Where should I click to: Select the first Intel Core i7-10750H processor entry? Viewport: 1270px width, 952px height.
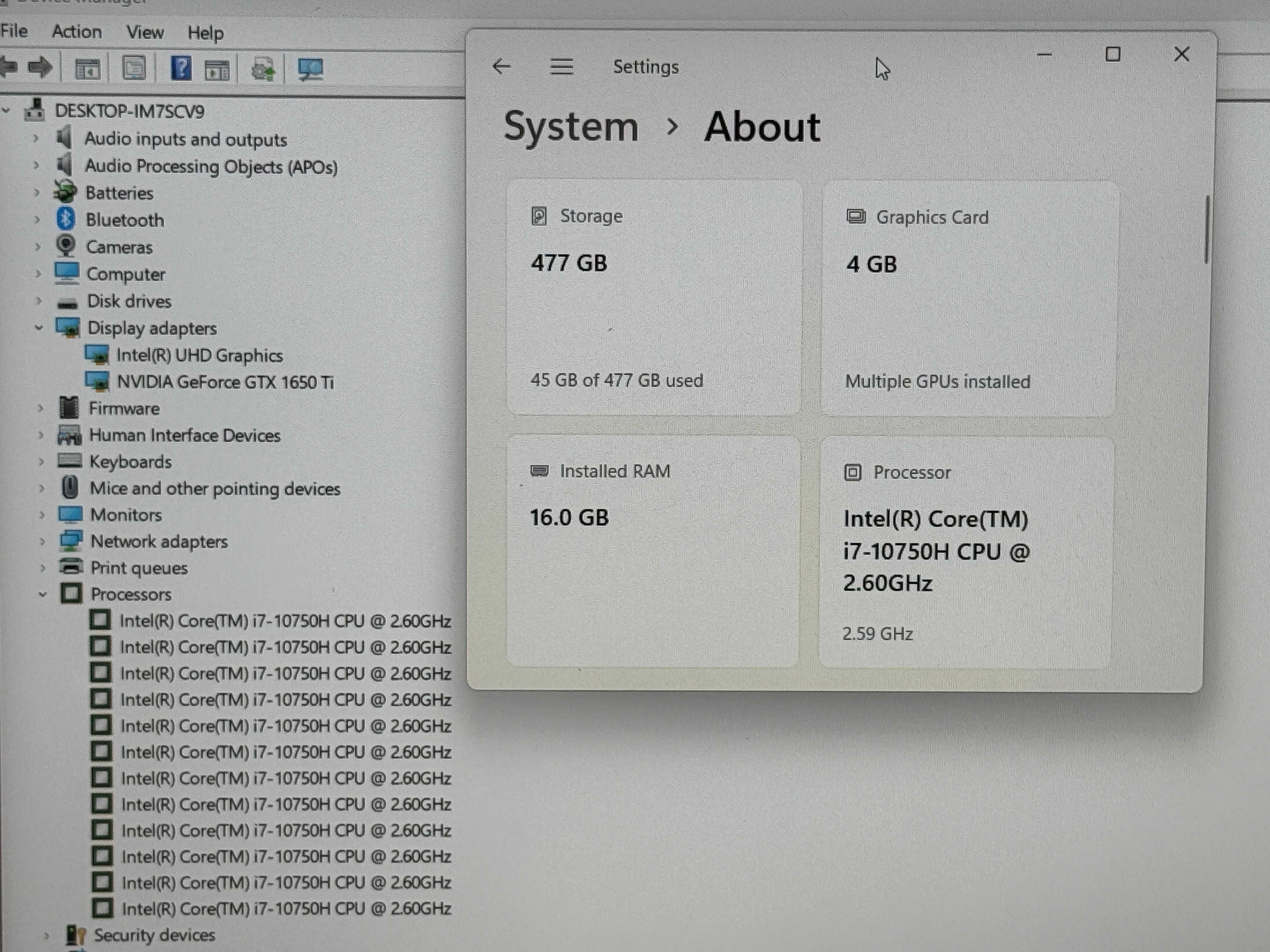[285, 621]
